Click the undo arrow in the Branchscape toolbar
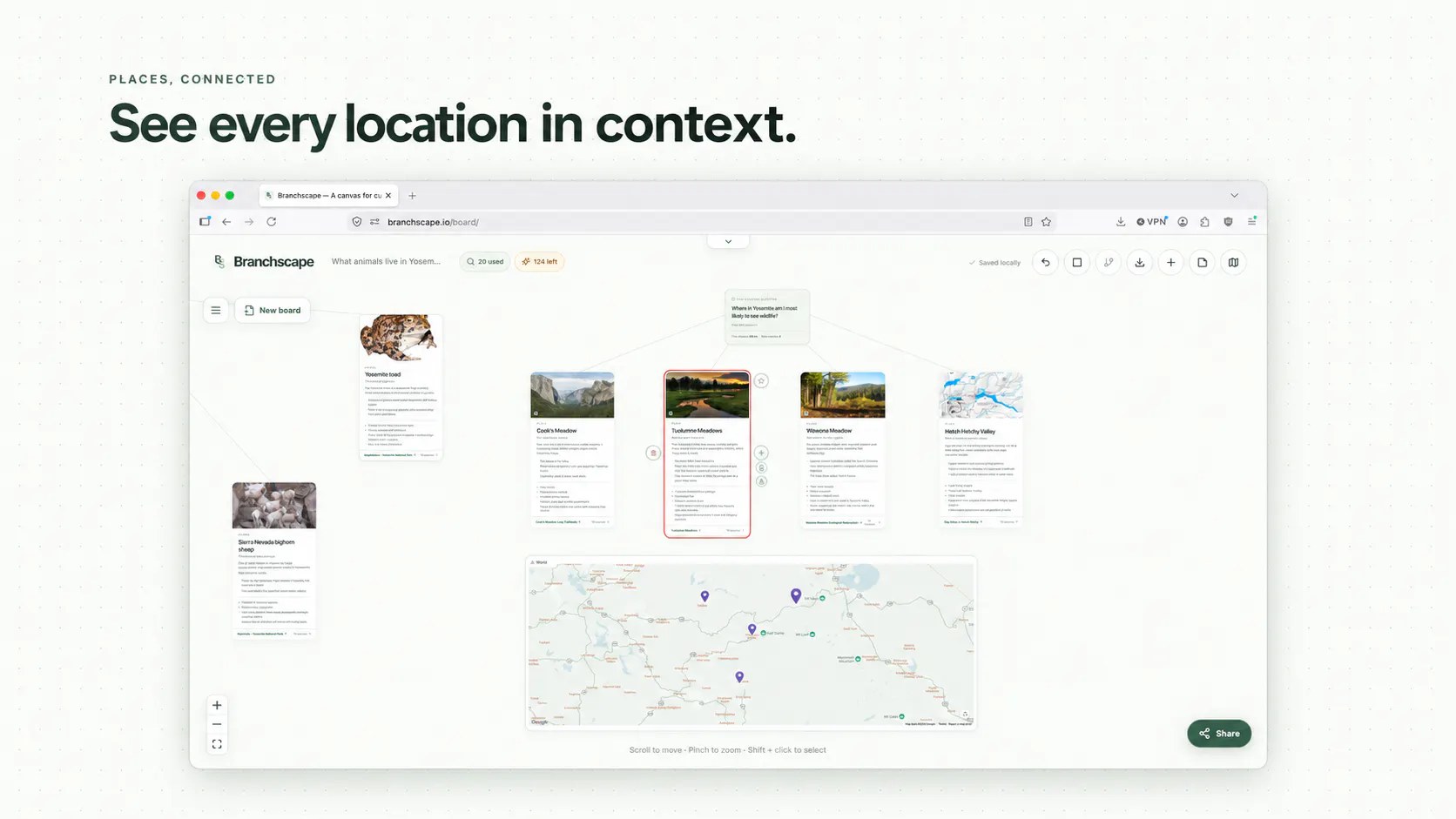 coord(1045,262)
